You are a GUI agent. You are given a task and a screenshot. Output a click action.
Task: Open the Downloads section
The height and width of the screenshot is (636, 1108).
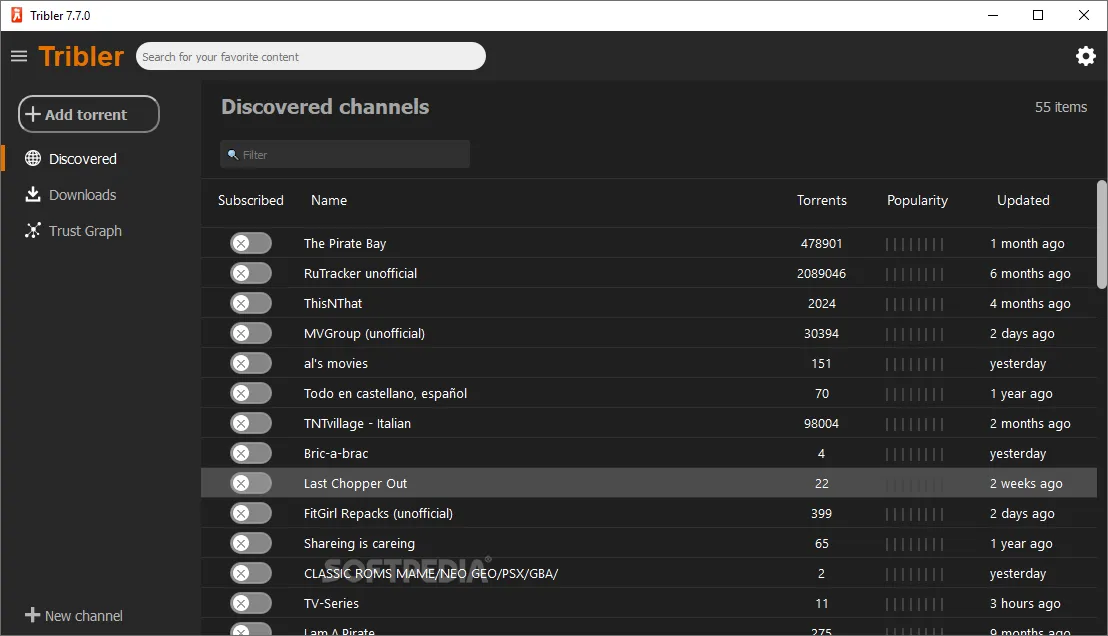(82, 195)
